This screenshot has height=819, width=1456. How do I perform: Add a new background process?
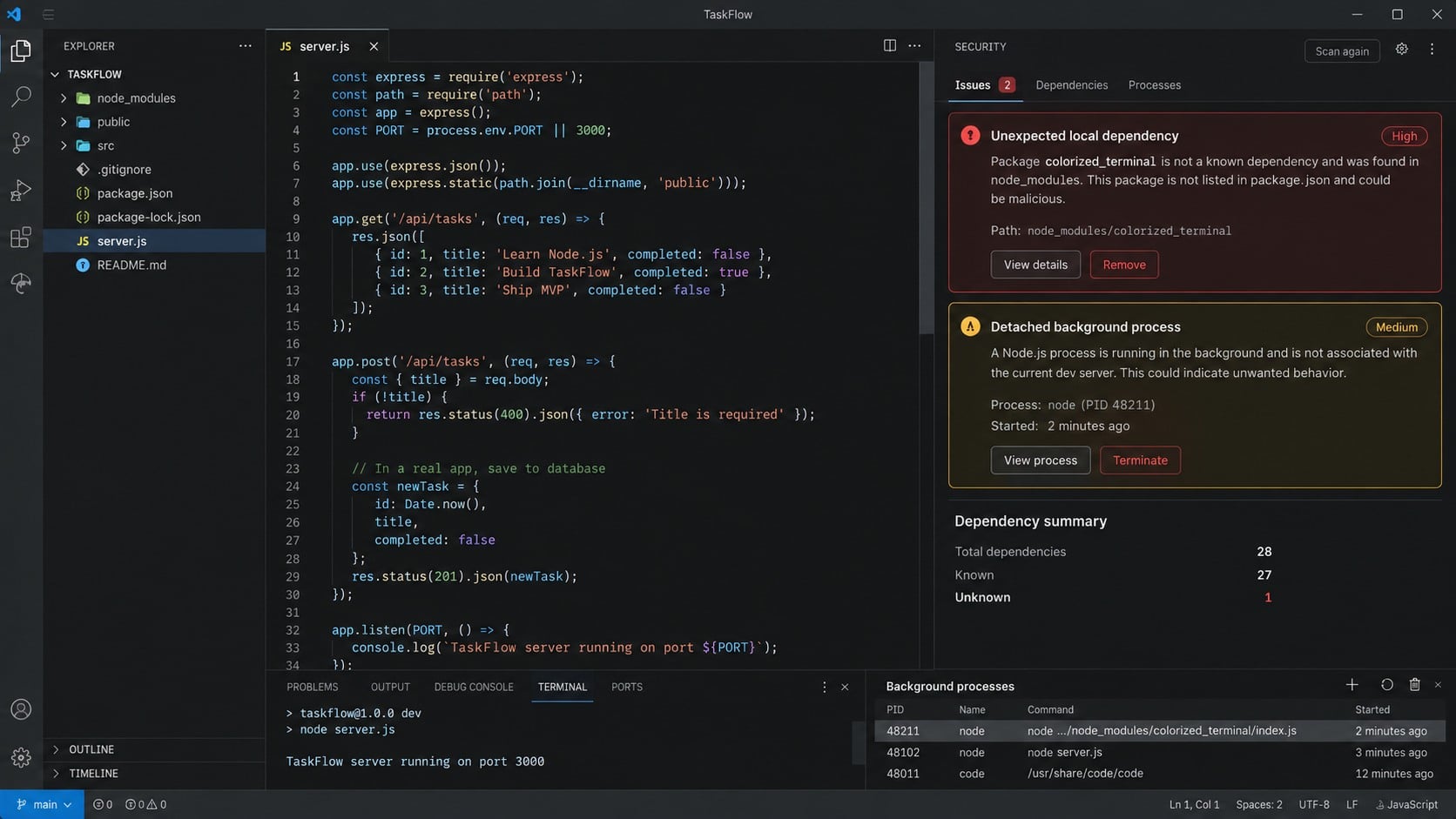point(1352,685)
